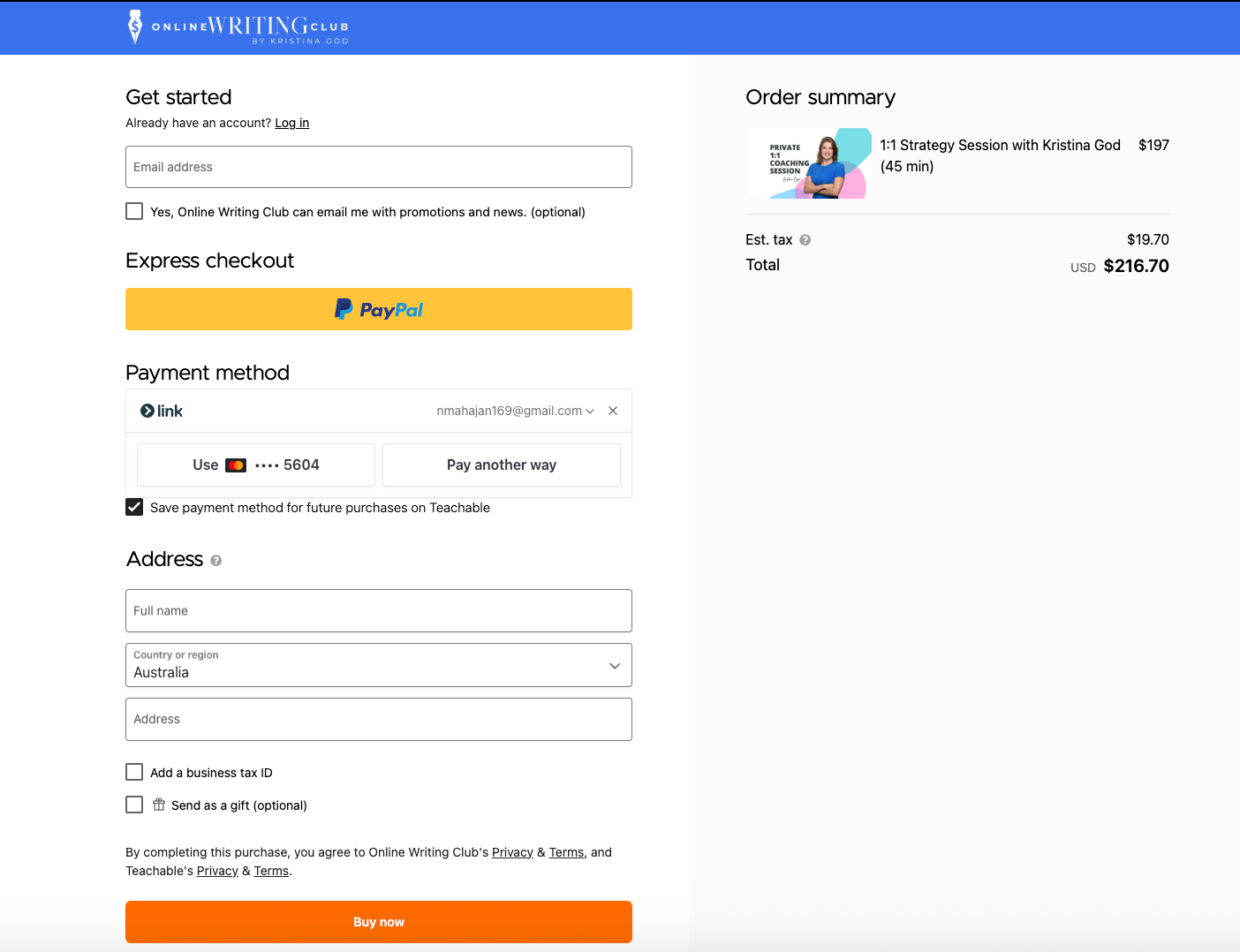Image resolution: width=1240 pixels, height=952 pixels.
Task: Open Online Writing Club's Privacy link
Action: point(512,852)
